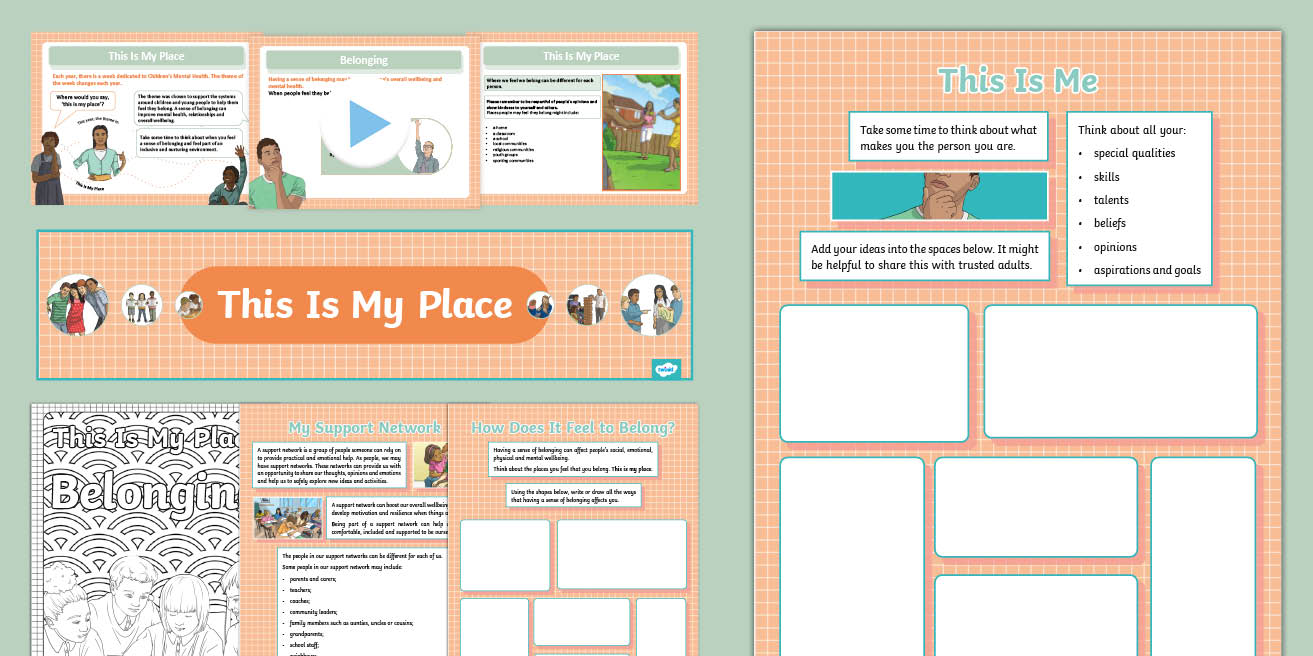Select 'community leaders;' in the support list
1313x656 pixels.
(313, 612)
